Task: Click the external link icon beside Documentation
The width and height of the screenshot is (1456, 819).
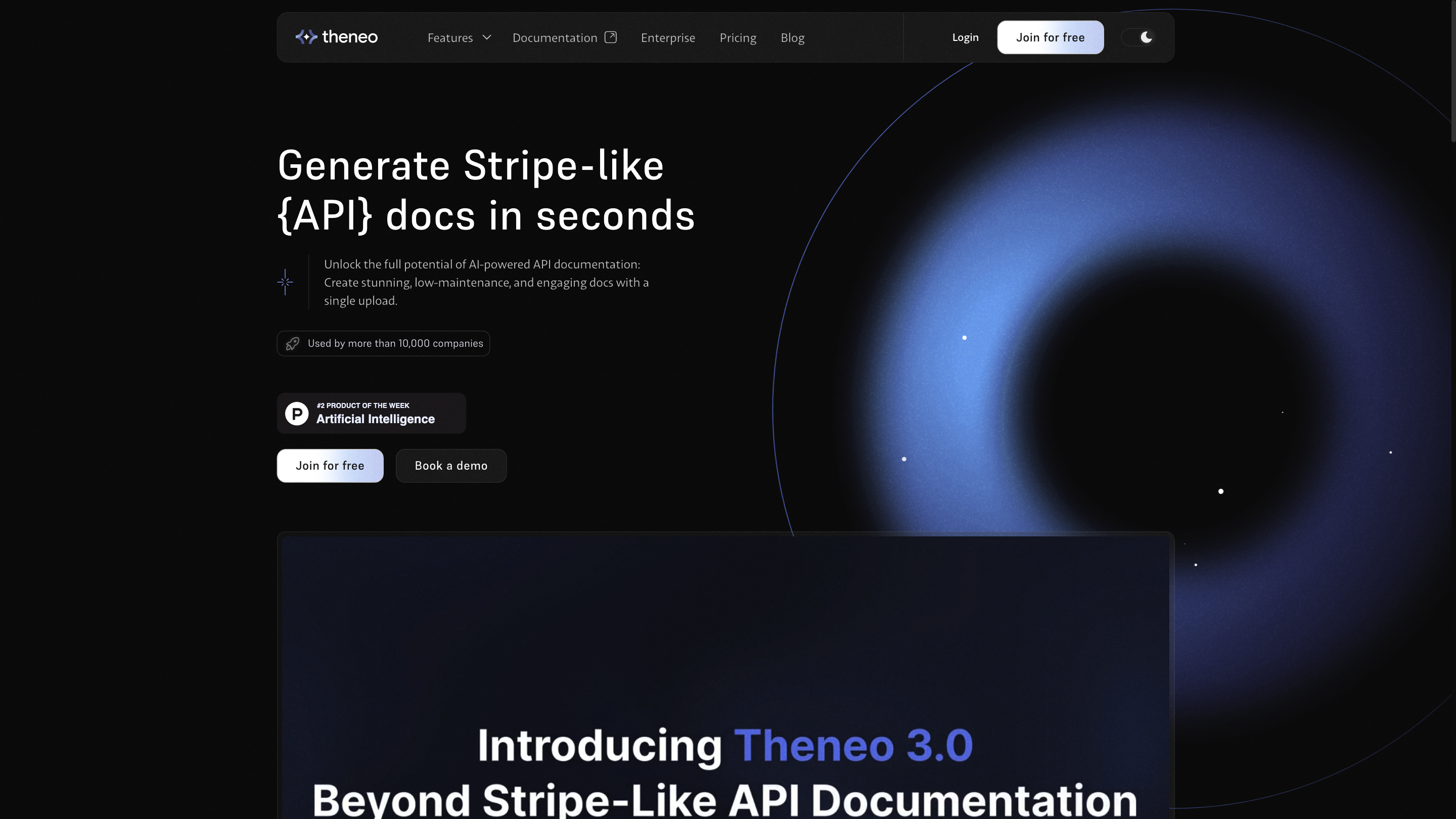Action: point(610,37)
